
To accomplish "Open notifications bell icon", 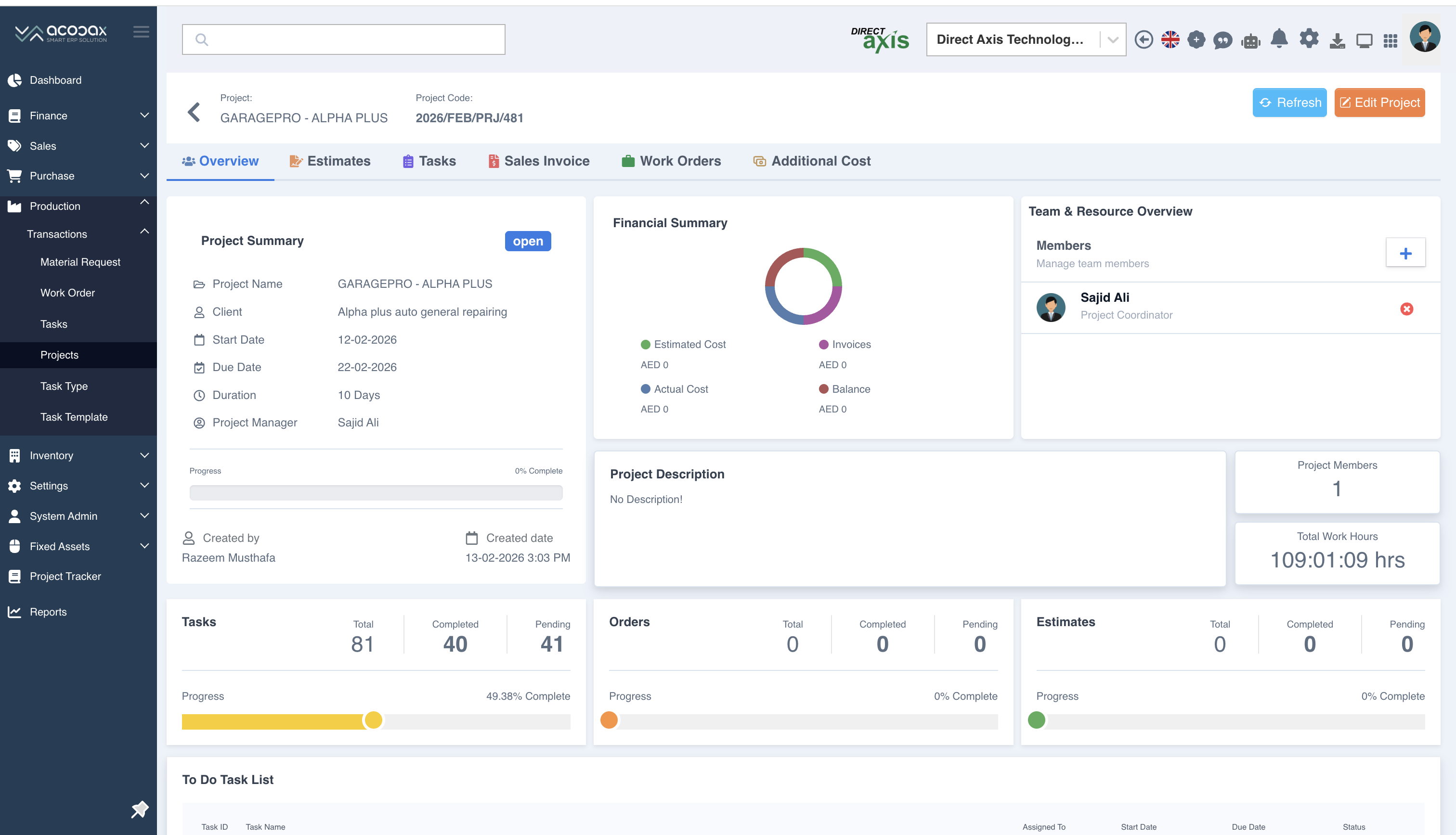I will click(x=1279, y=39).
